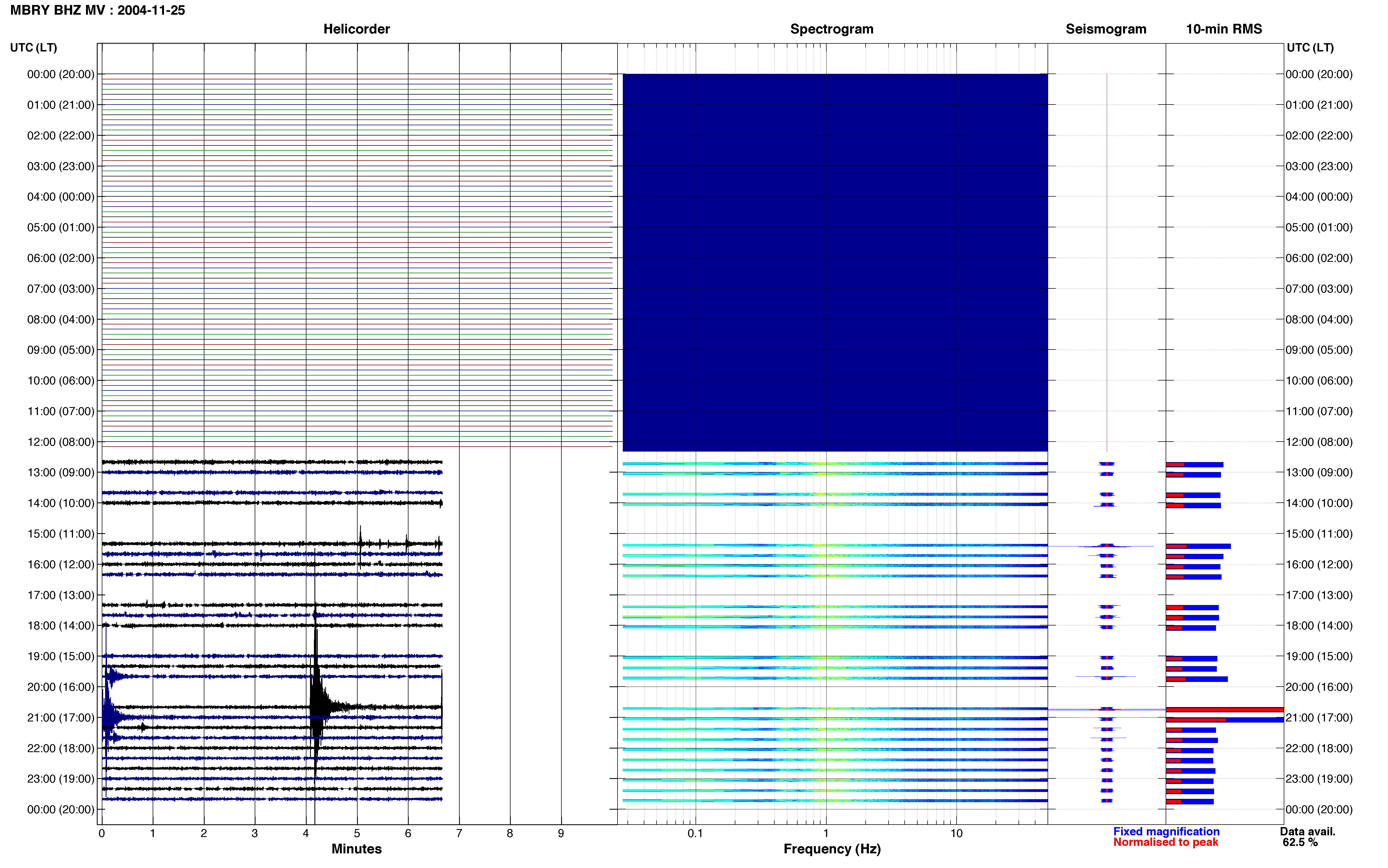Click "01:00 (21:00)" on the left time axis

point(61,105)
